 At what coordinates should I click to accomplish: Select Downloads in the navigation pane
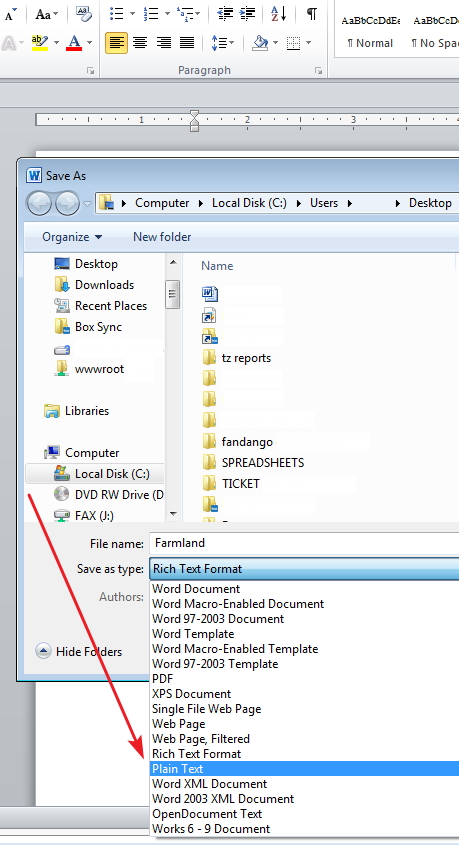point(94,285)
